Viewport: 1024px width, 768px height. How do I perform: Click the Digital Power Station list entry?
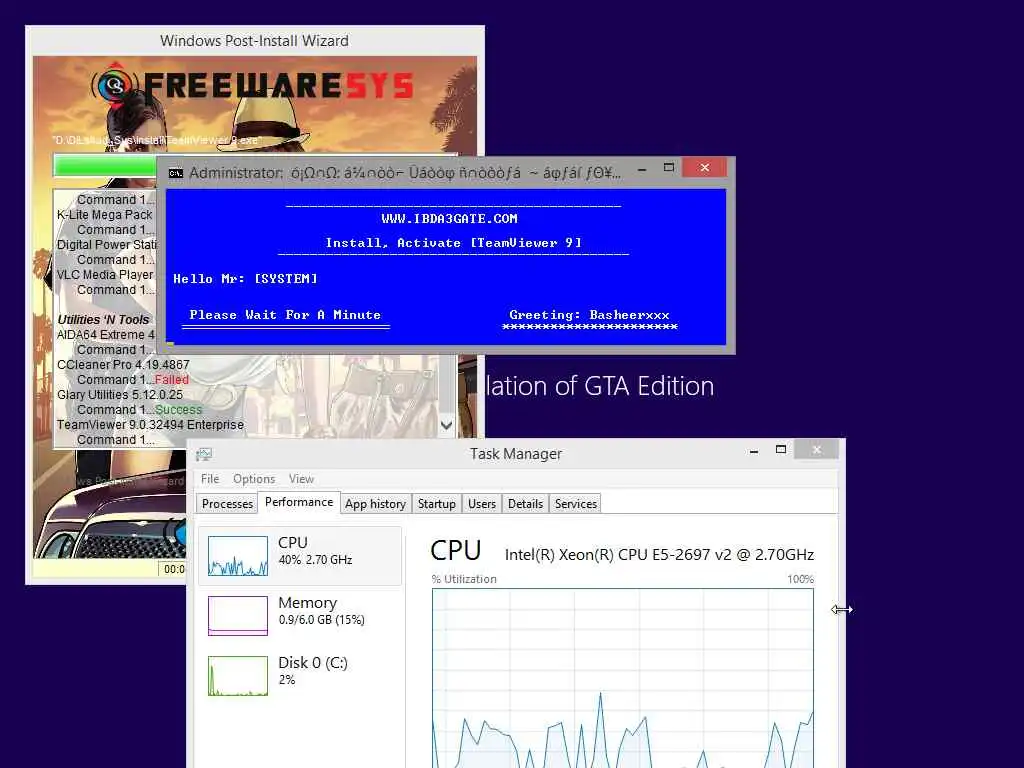point(106,245)
